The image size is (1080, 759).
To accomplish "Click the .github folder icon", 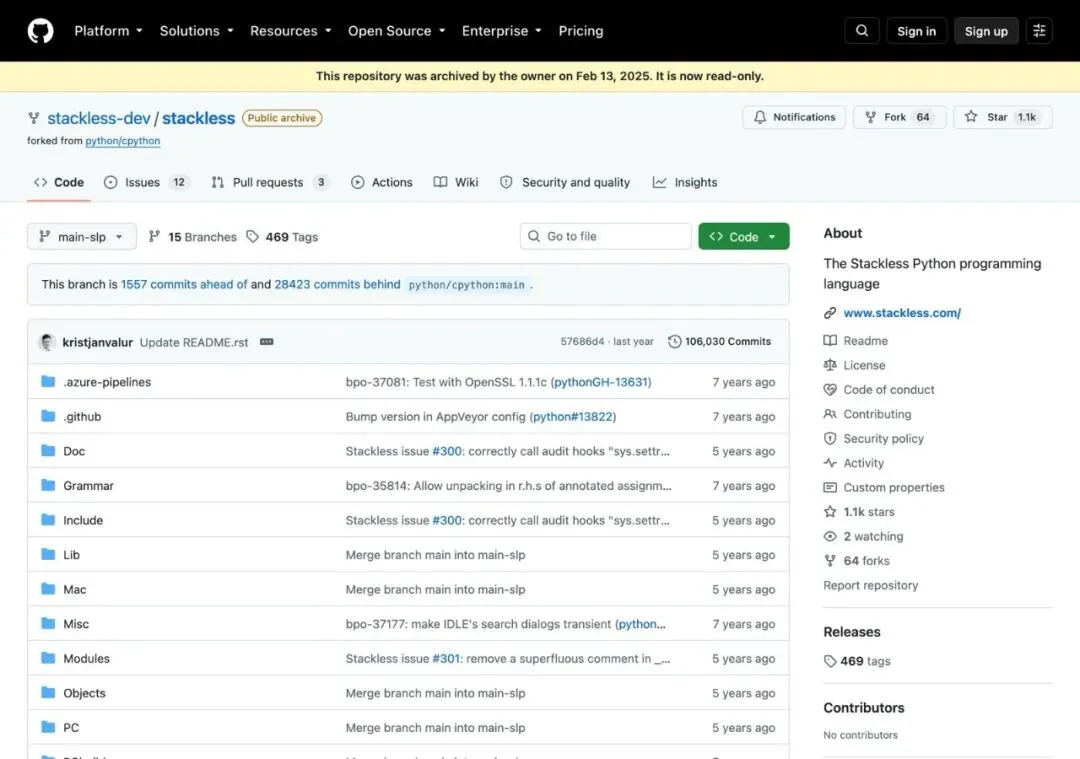I will pyautogui.click(x=48, y=416).
